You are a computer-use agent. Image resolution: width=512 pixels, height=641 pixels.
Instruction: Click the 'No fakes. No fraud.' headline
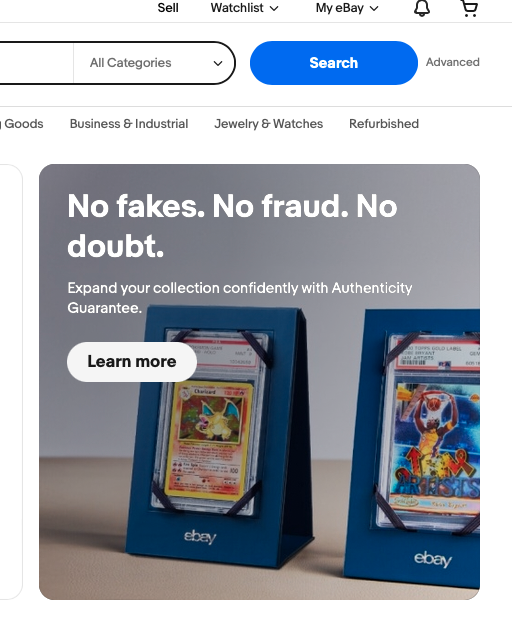pyautogui.click(x=232, y=226)
